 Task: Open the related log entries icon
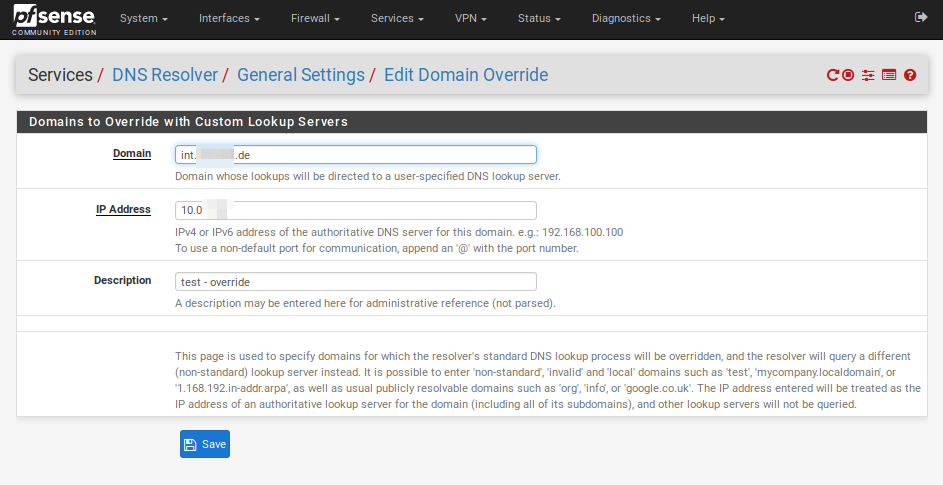[x=889, y=75]
